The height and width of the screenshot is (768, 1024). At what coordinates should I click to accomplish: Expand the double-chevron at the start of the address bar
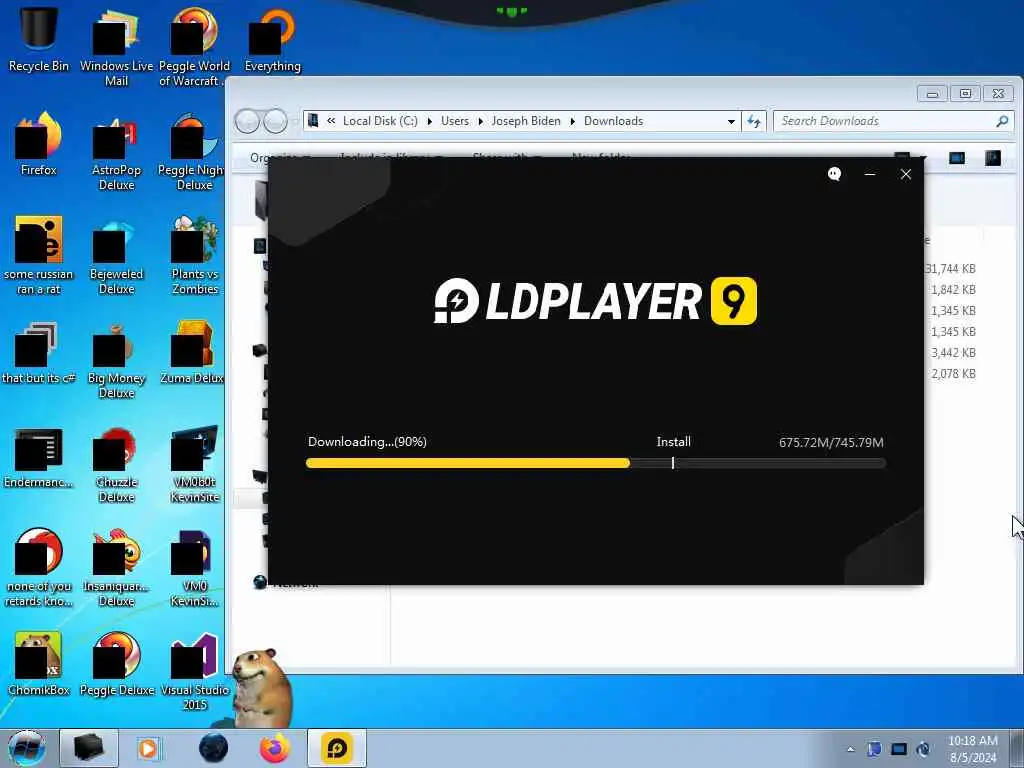pos(331,121)
